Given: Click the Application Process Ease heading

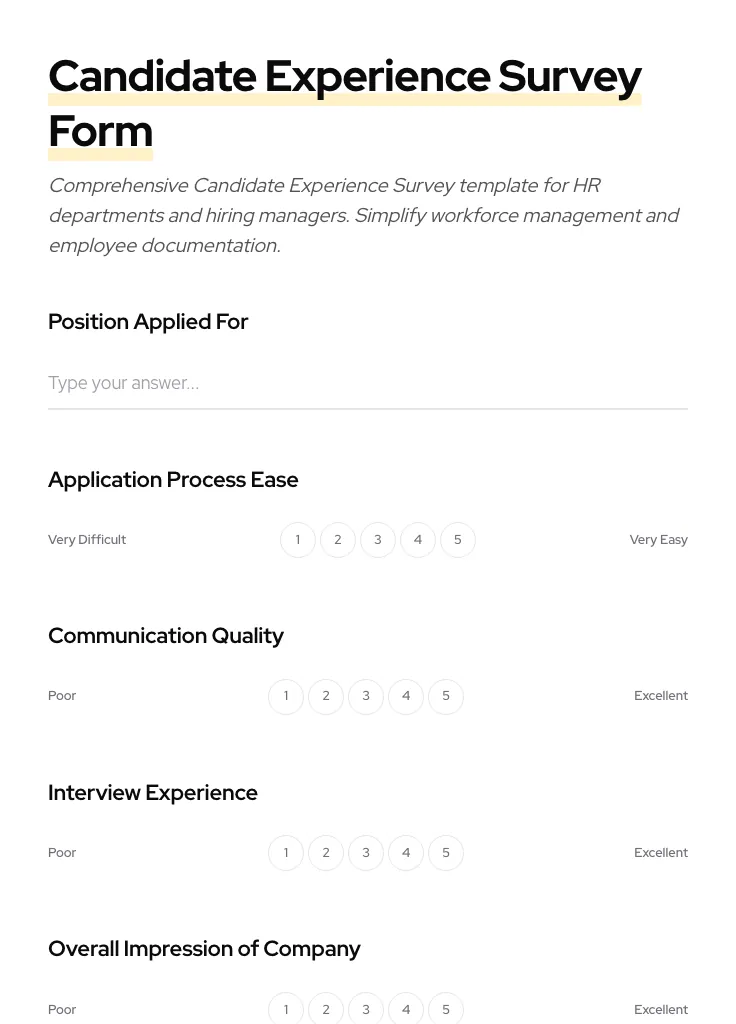Looking at the screenshot, I should (173, 480).
